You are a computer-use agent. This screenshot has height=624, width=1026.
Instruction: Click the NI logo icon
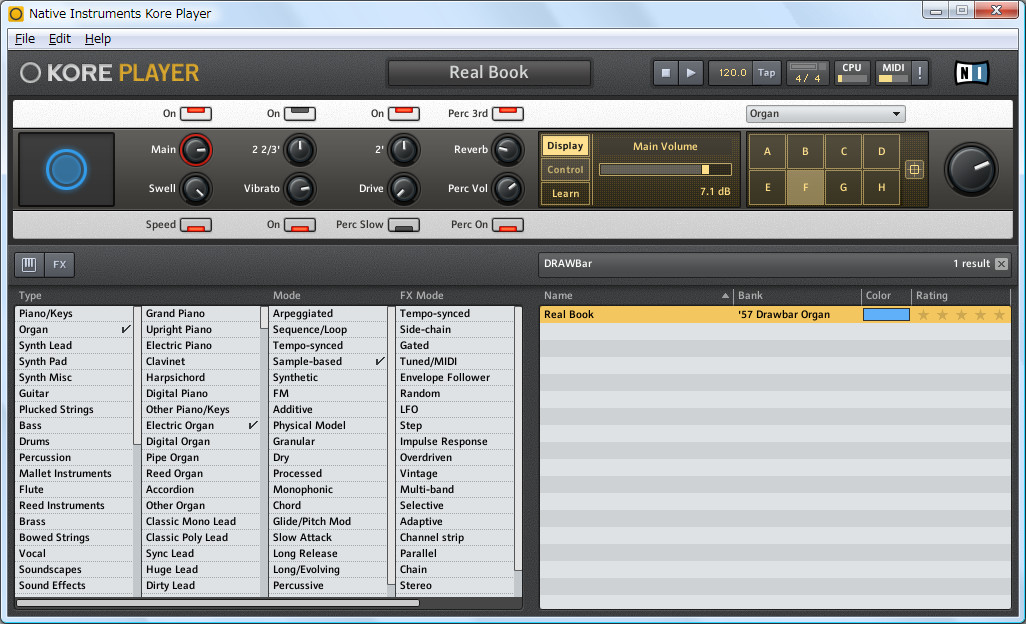tap(971, 73)
